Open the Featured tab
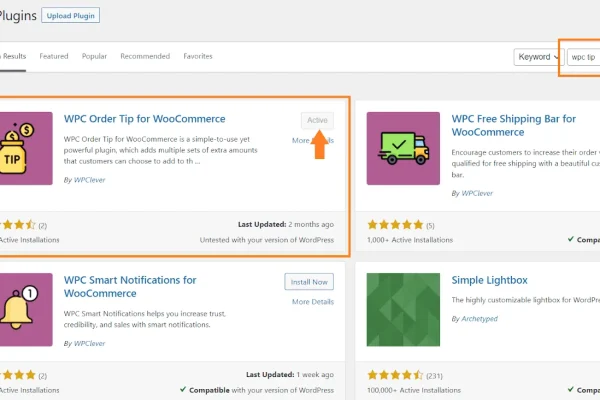 pos(54,56)
